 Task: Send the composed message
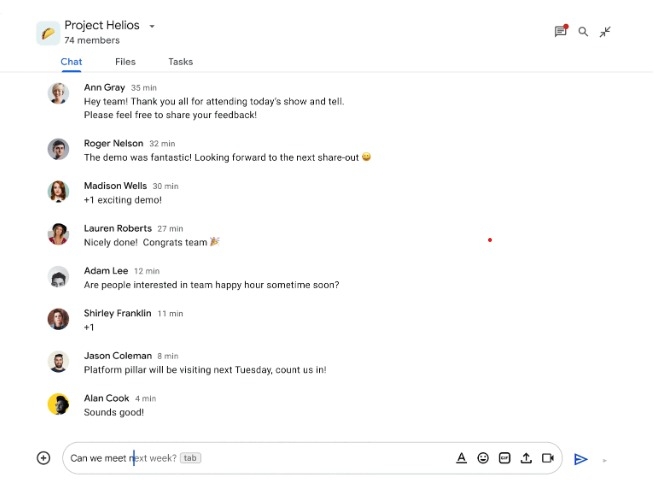580,459
